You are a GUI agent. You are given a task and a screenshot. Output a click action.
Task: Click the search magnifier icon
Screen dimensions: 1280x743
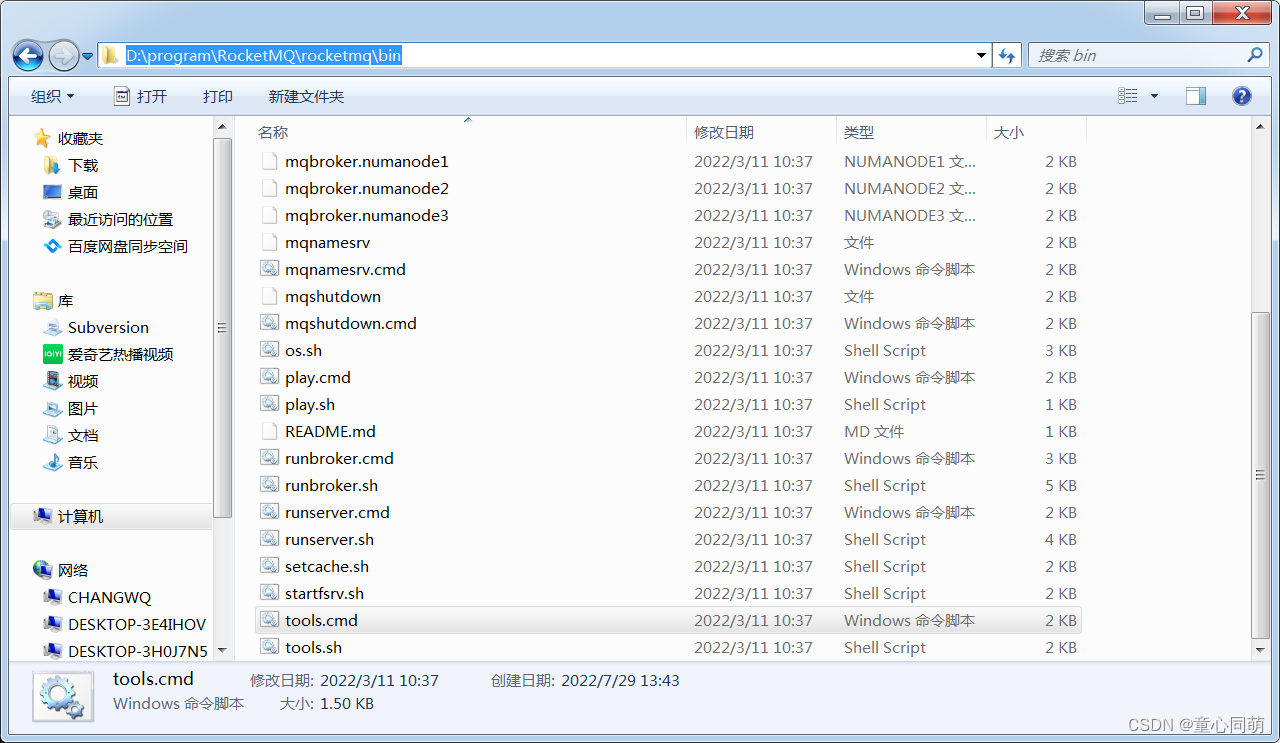[1255, 55]
